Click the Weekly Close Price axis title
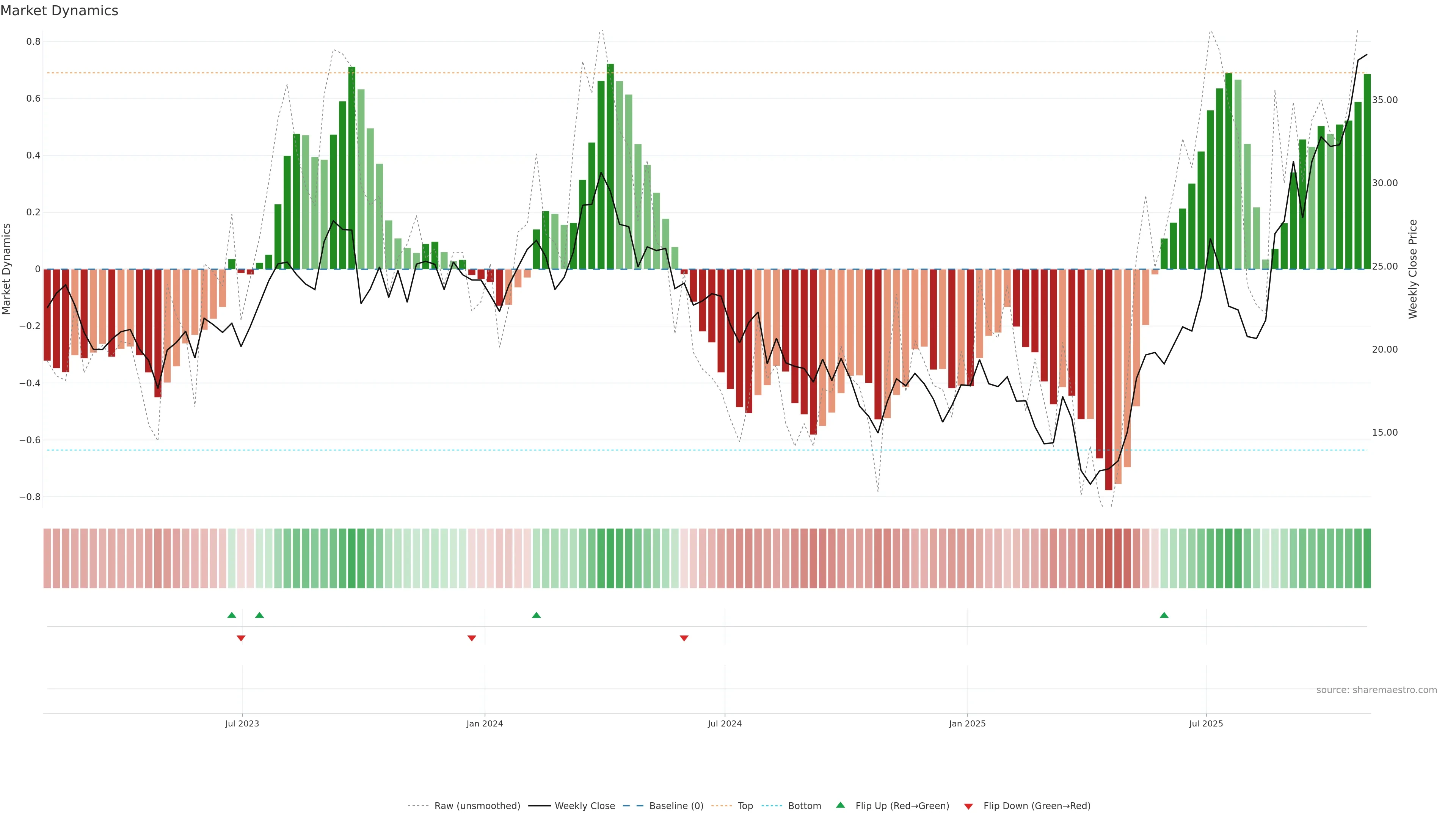This screenshot has height=819, width=1456. coord(1412,269)
